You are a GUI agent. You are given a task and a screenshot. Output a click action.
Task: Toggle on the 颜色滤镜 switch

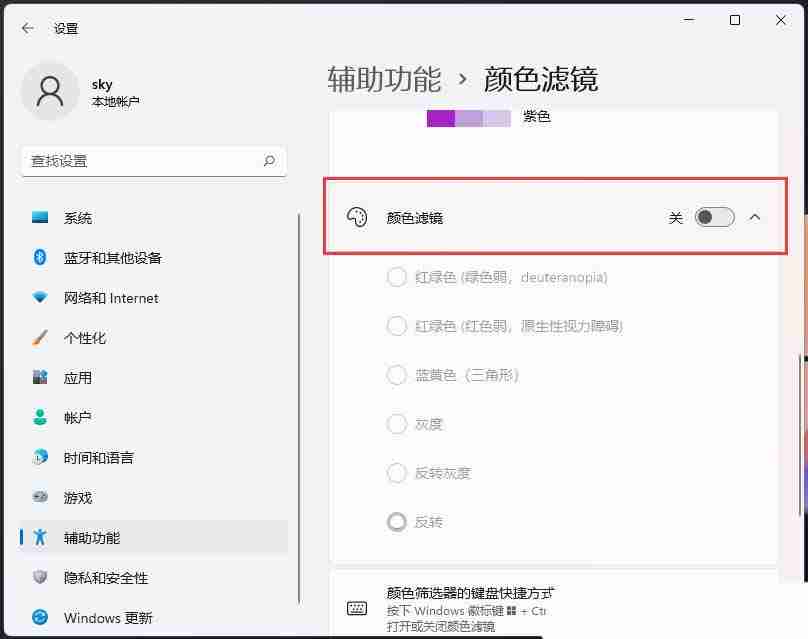click(713, 217)
